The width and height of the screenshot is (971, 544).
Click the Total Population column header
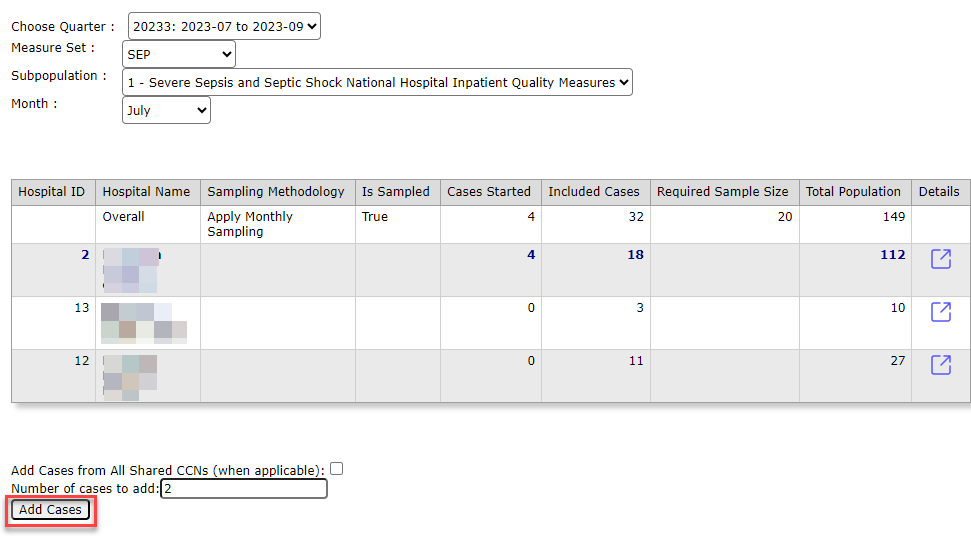point(853,192)
